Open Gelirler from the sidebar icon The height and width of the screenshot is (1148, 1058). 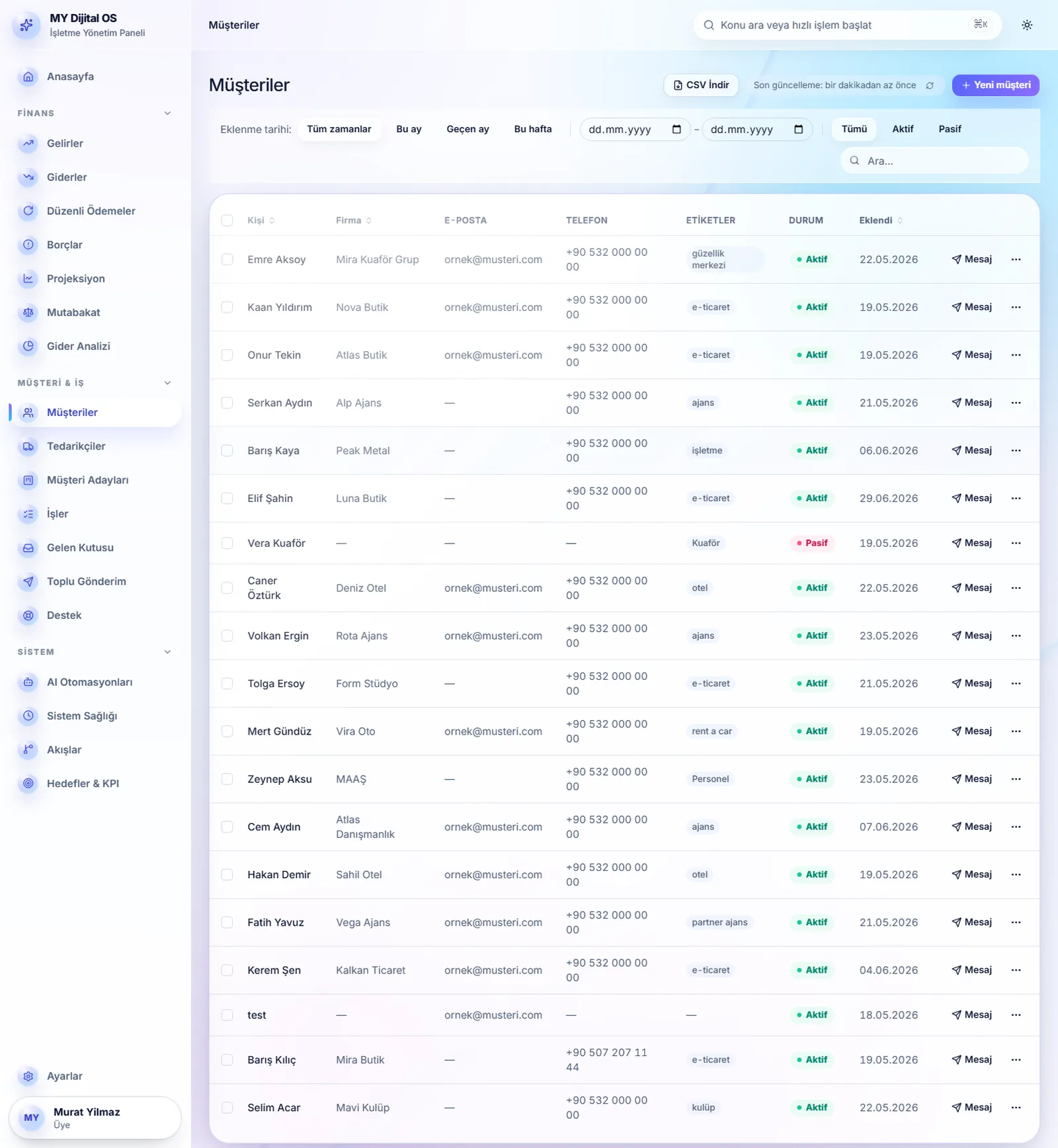(x=28, y=143)
